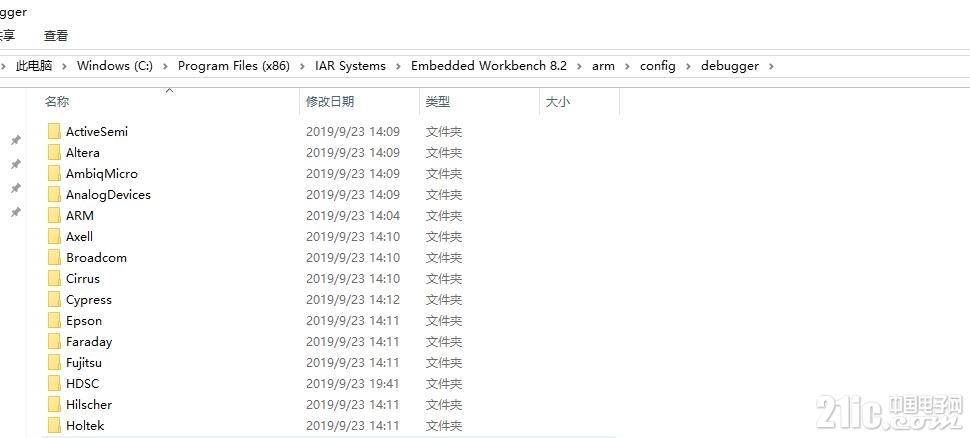Go to config breadcrumb segment
The height and width of the screenshot is (438, 970).
tap(658, 66)
